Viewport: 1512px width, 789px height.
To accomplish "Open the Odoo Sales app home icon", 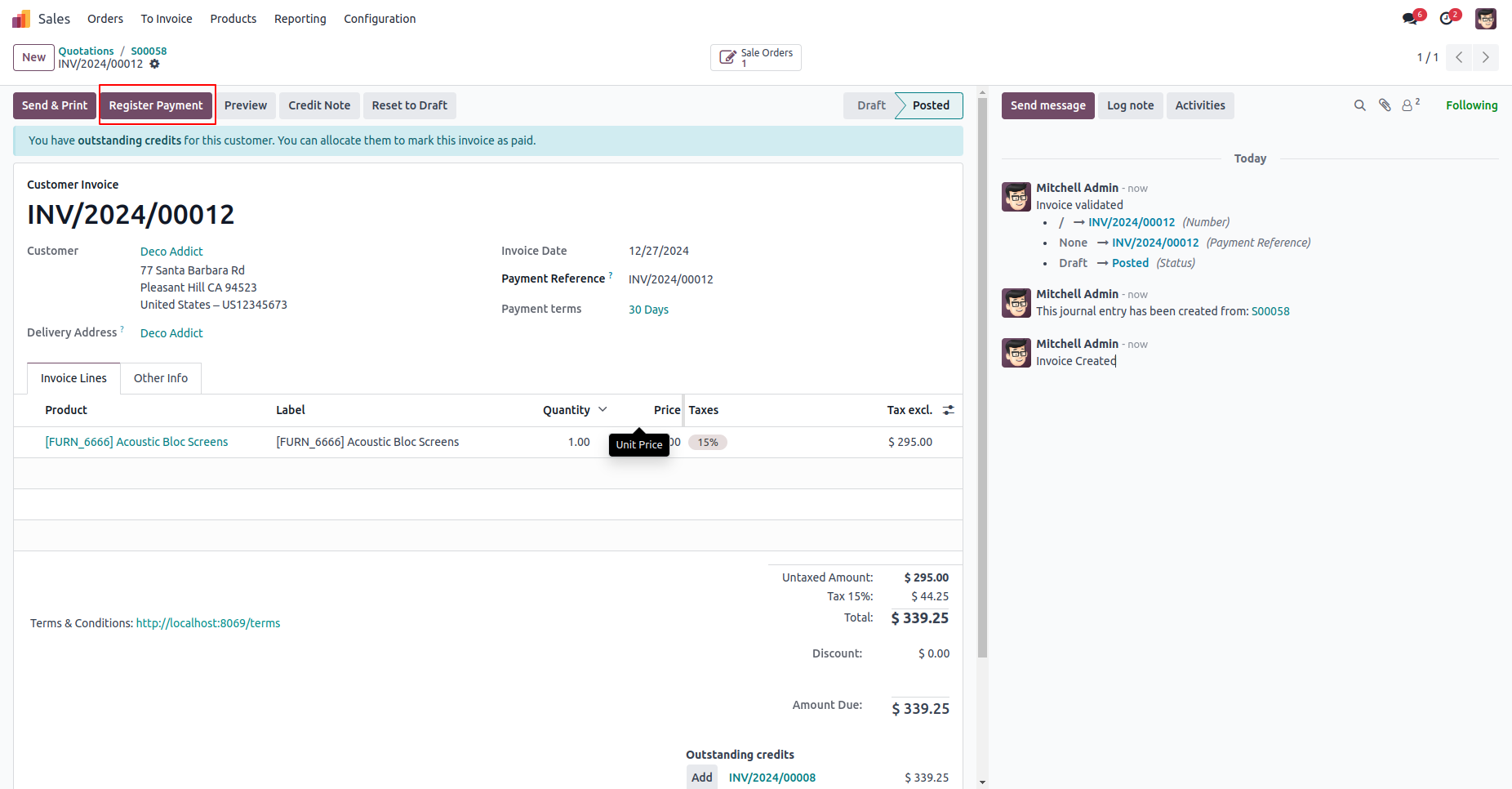I will pos(21,19).
